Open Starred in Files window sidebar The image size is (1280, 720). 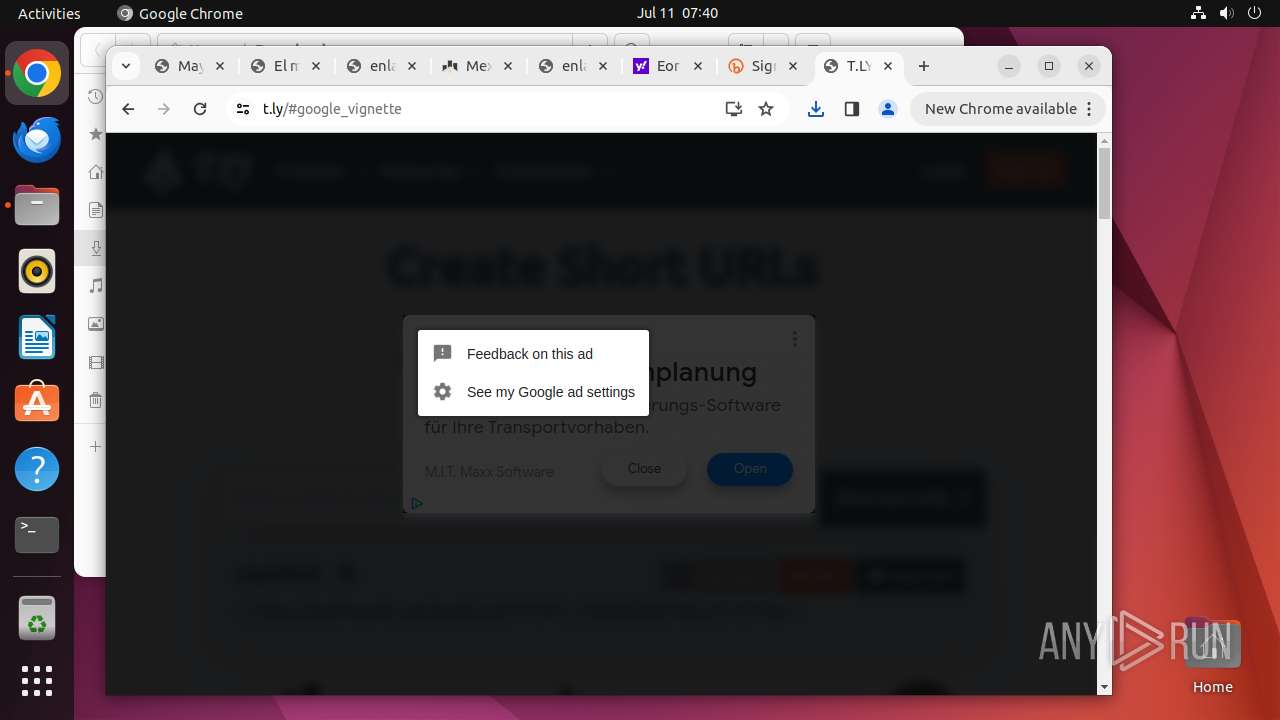pyautogui.click(x=95, y=134)
